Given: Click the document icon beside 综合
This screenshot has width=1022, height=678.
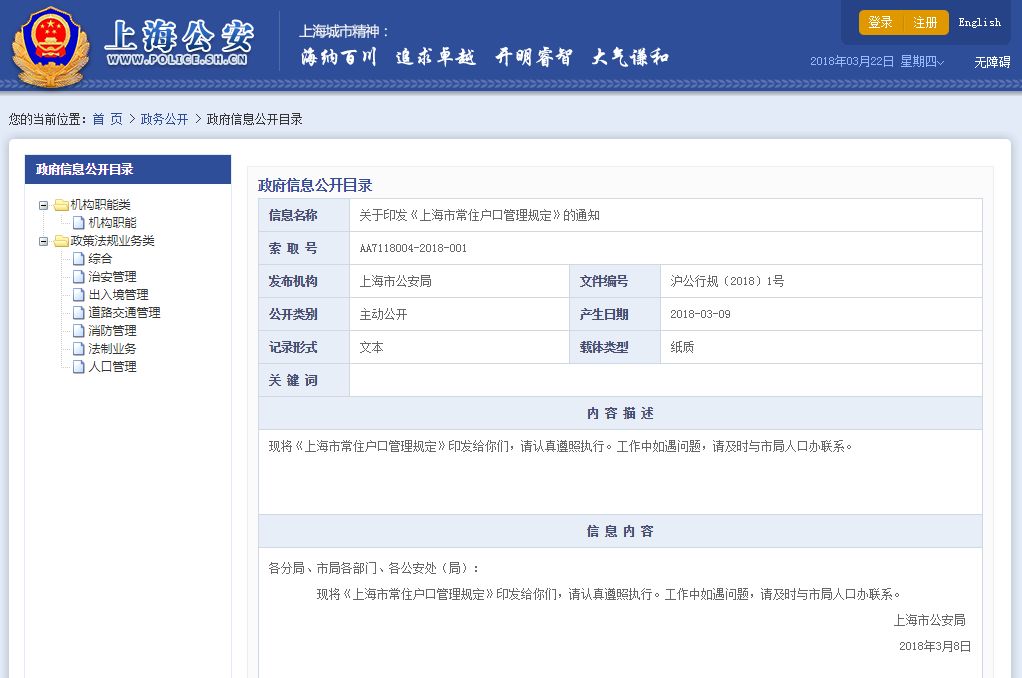Looking at the screenshot, I should click(79, 259).
